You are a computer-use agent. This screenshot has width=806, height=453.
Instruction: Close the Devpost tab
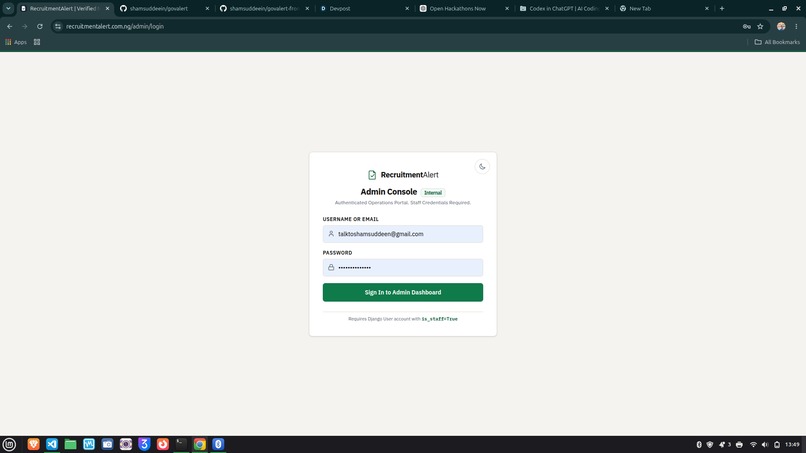pyautogui.click(x=407, y=8)
